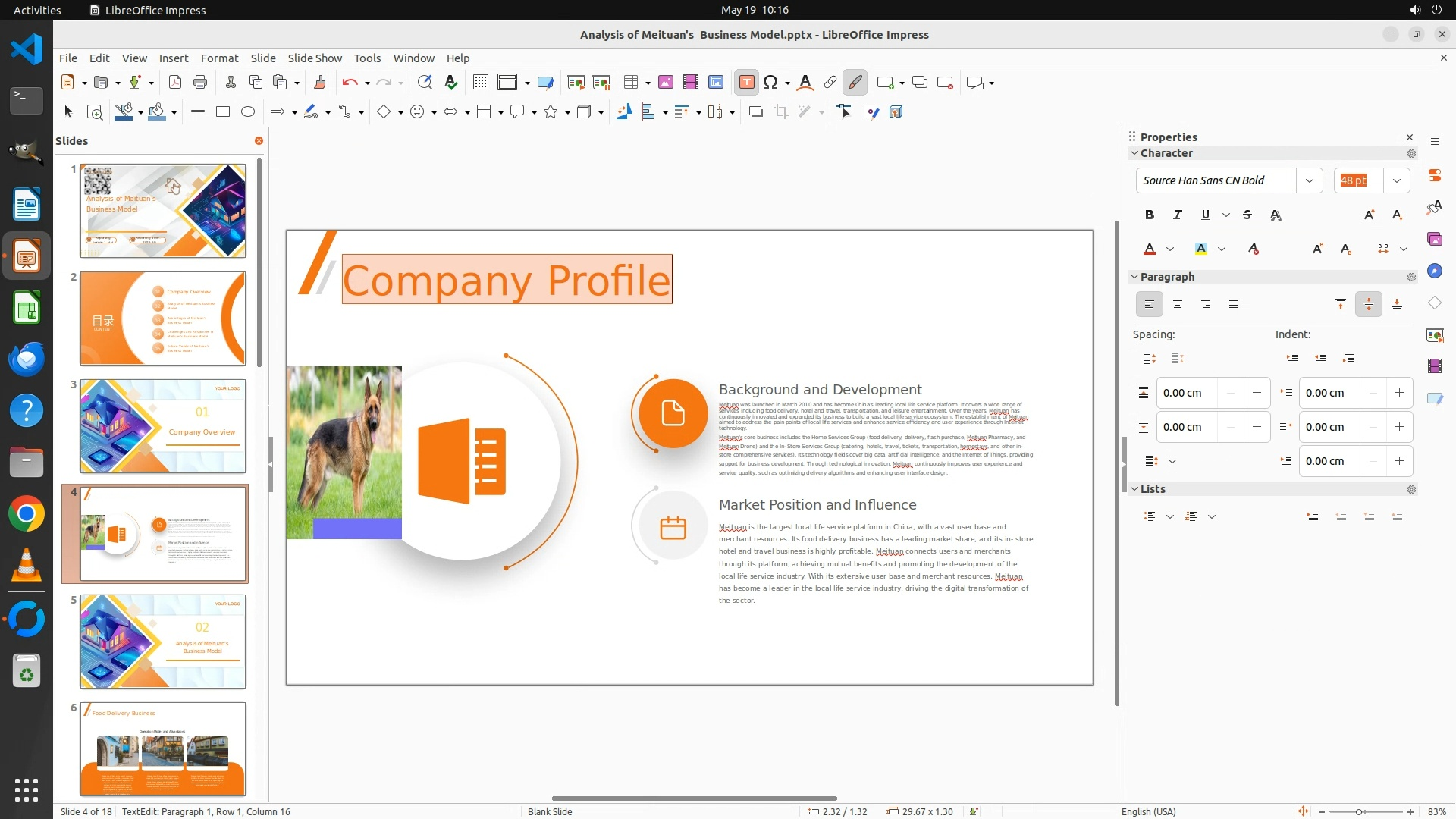The width and height of the screenshot is (1456, 819).
Task: Click the Crop Image tool icon
Action: tap(781, 112)
